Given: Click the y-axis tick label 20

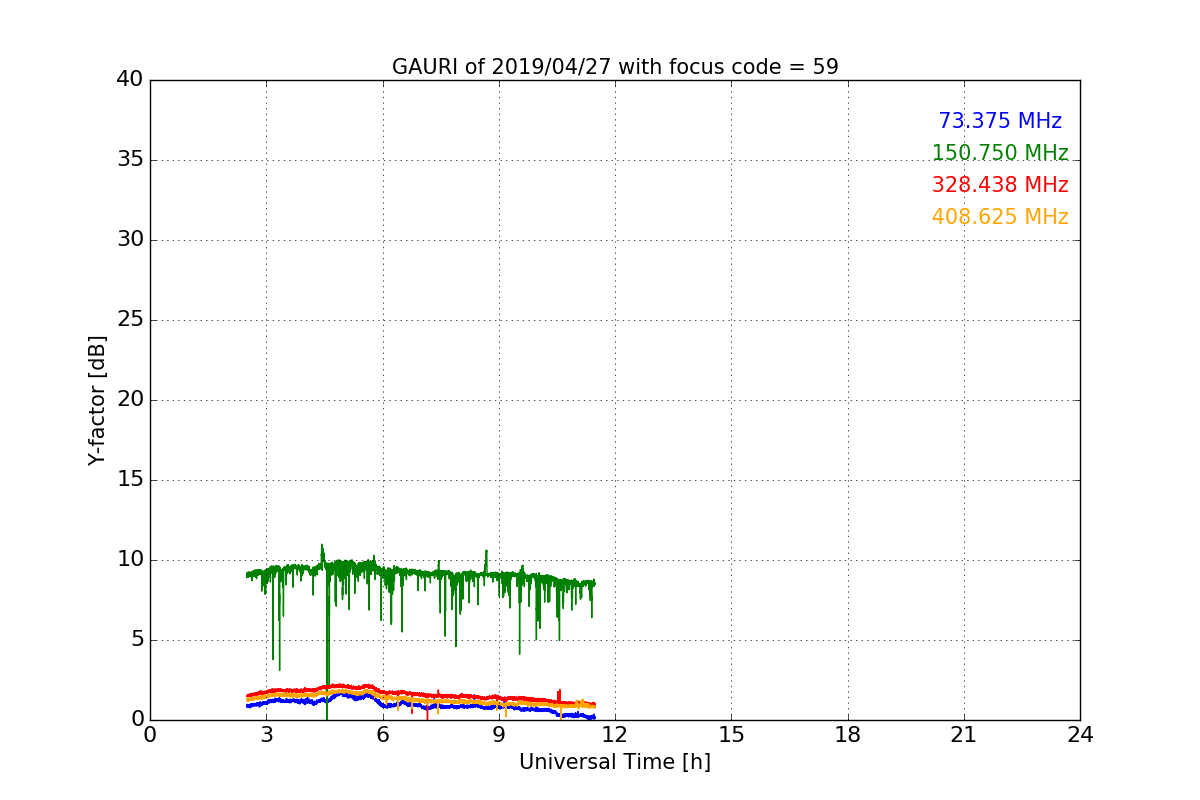Looking at the screenshot, I should coord(130,400).
